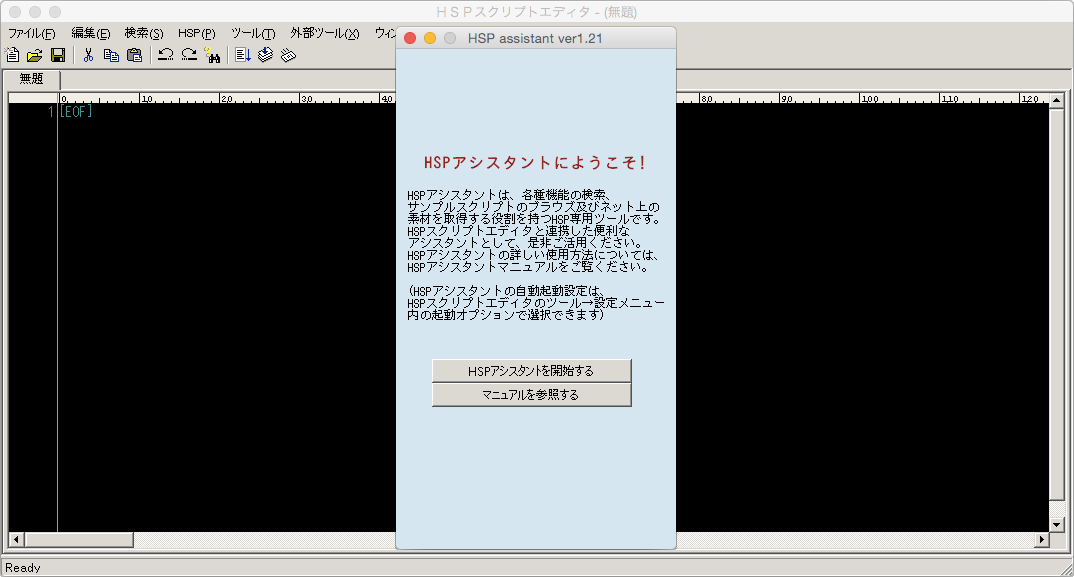Viewport: 1074px width, 577px height.
Task: Open keyword search with the binoculars icon
Action: [x=212, y=56]
